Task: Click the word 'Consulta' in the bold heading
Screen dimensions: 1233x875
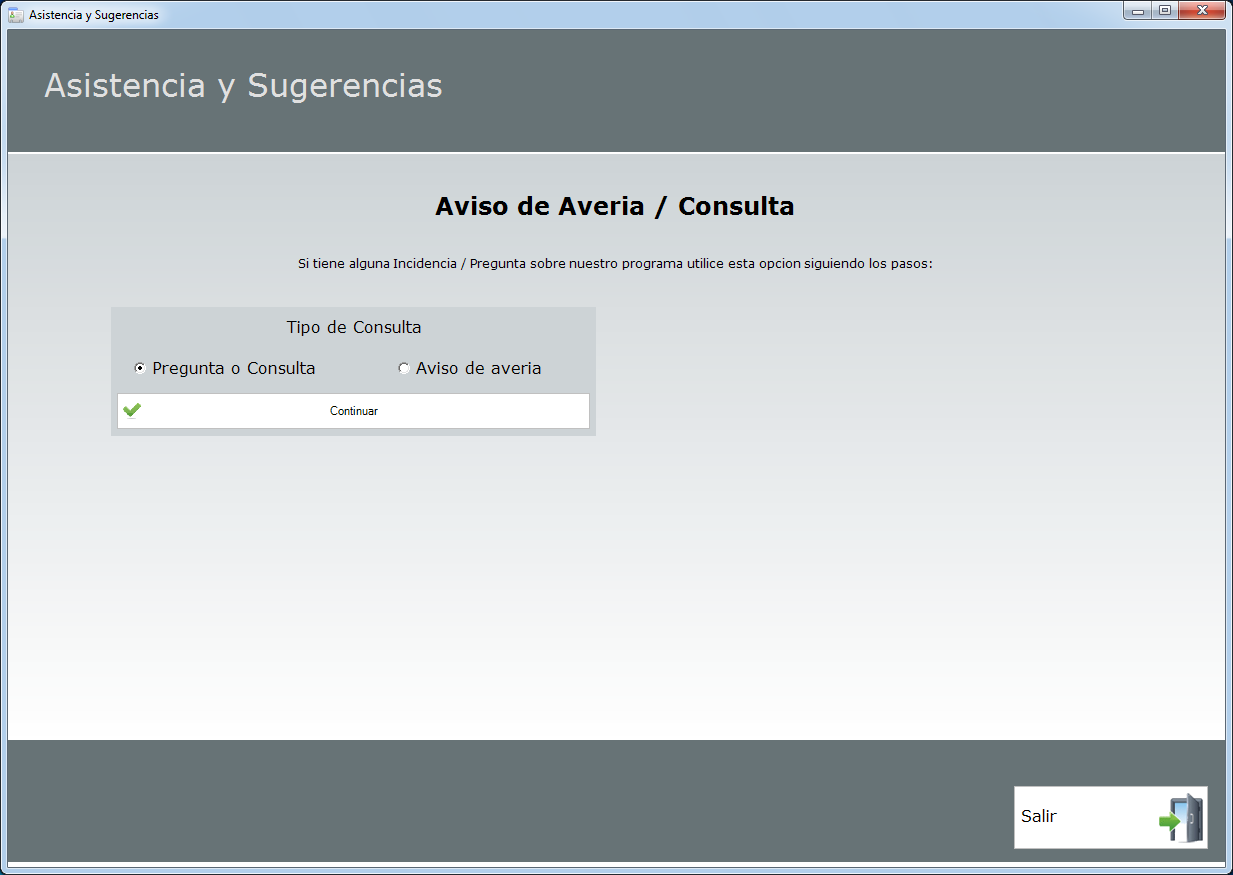Action: (x=736, y=207)
